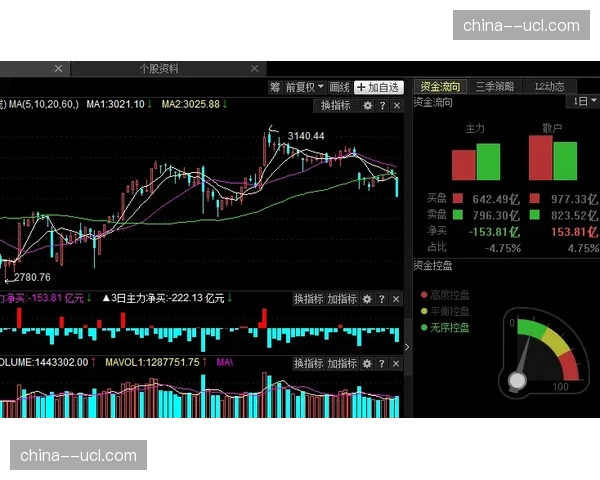Image resolution: width=600 pixels, height=480 pixels.
Task: Close the 个股资料 tab
Action: [x=254, y=69]
